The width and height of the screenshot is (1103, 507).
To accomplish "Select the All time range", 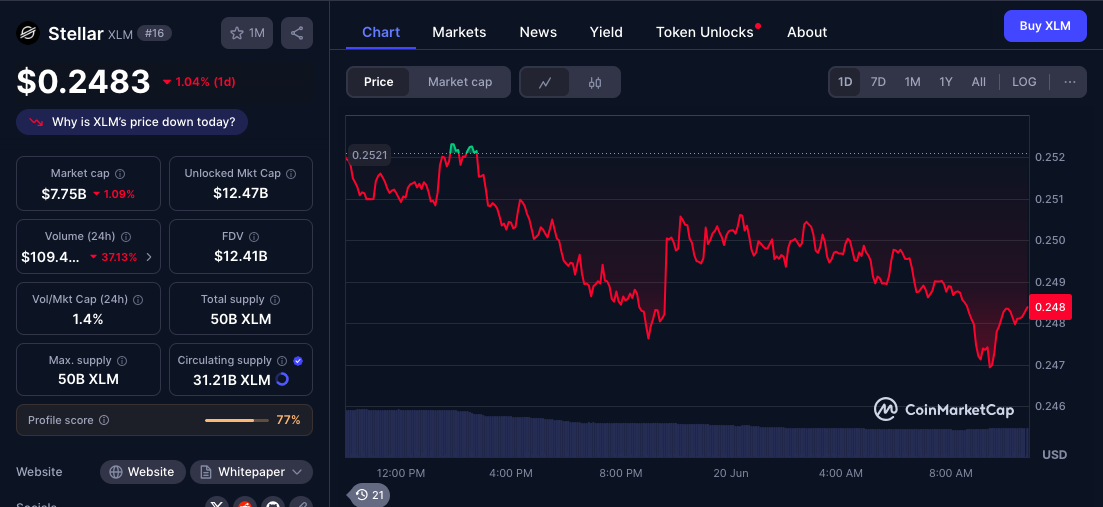I will pyautogui.click(x=978, y=82).
